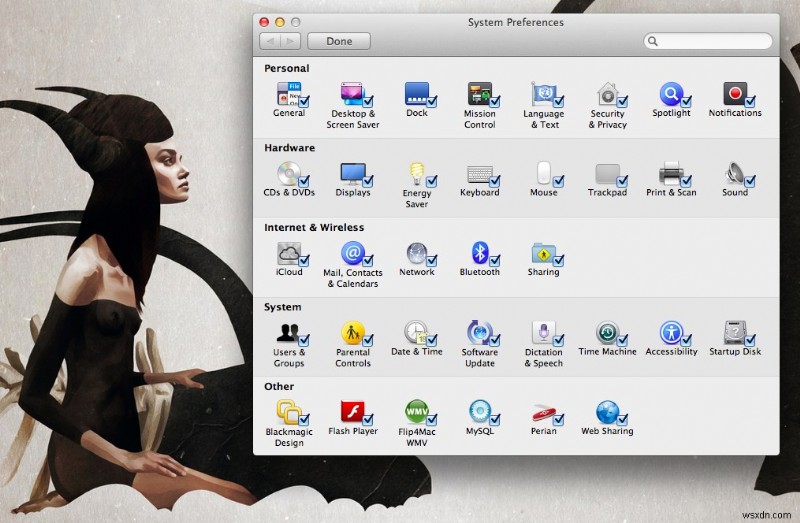The width and height of the screenshot is (800, 523).
Task: Click the Bluetooth preference icon
Action: (479, 253)
